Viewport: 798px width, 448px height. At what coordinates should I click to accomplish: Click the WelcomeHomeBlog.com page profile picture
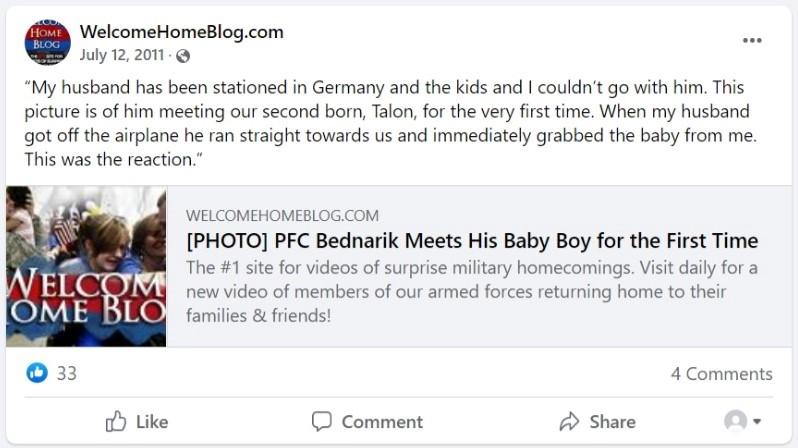(47, 42)
